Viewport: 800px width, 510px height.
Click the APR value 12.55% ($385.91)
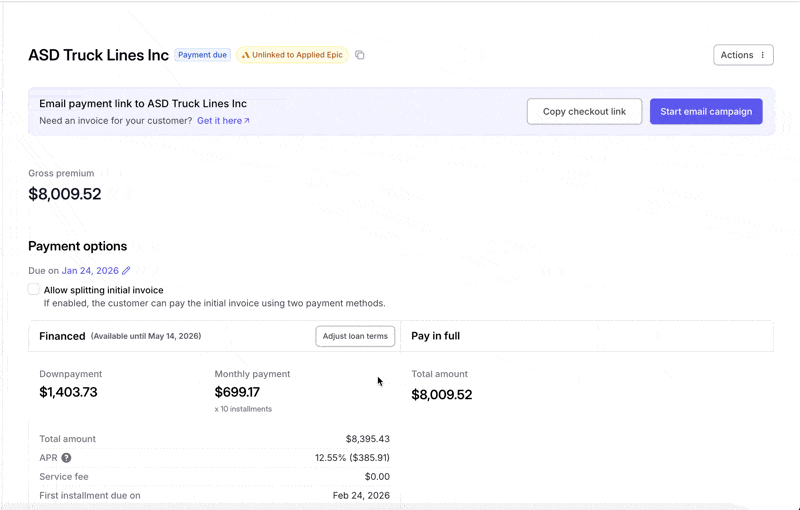pyautogui.click(x=352, y=457)
